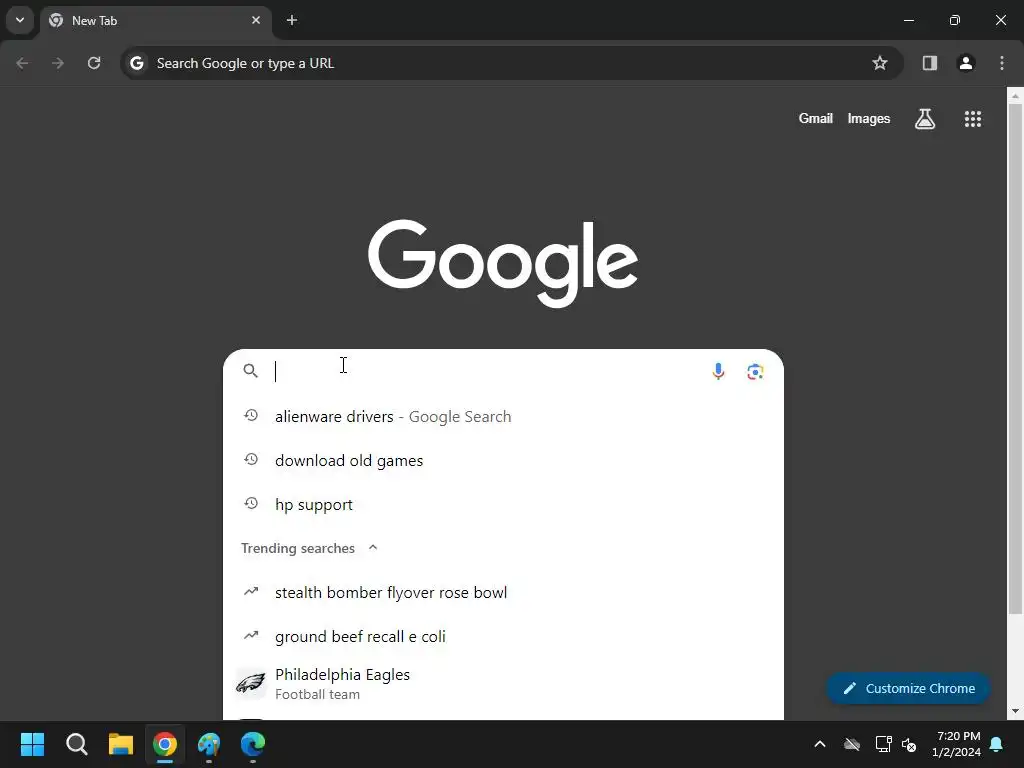Screen dimensions: 1024x768
Task: Click the Philadelphia Eagles logo thumbnail
Action: [x=251, y=684]
